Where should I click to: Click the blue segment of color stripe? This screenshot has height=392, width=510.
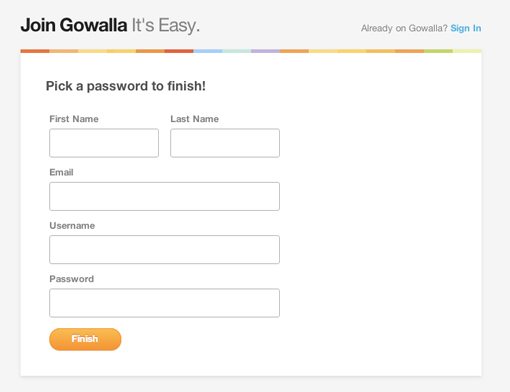pos(208,51)
